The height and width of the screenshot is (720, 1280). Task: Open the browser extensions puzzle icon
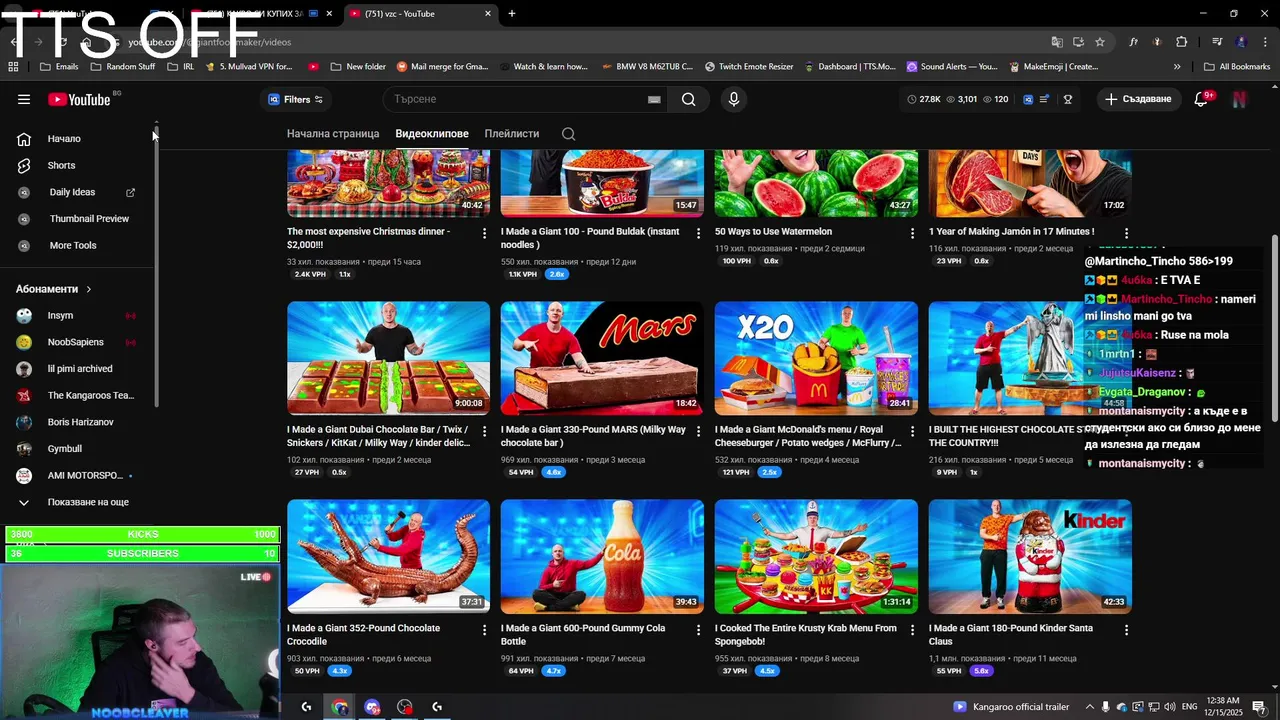[x=1182, y=42]
